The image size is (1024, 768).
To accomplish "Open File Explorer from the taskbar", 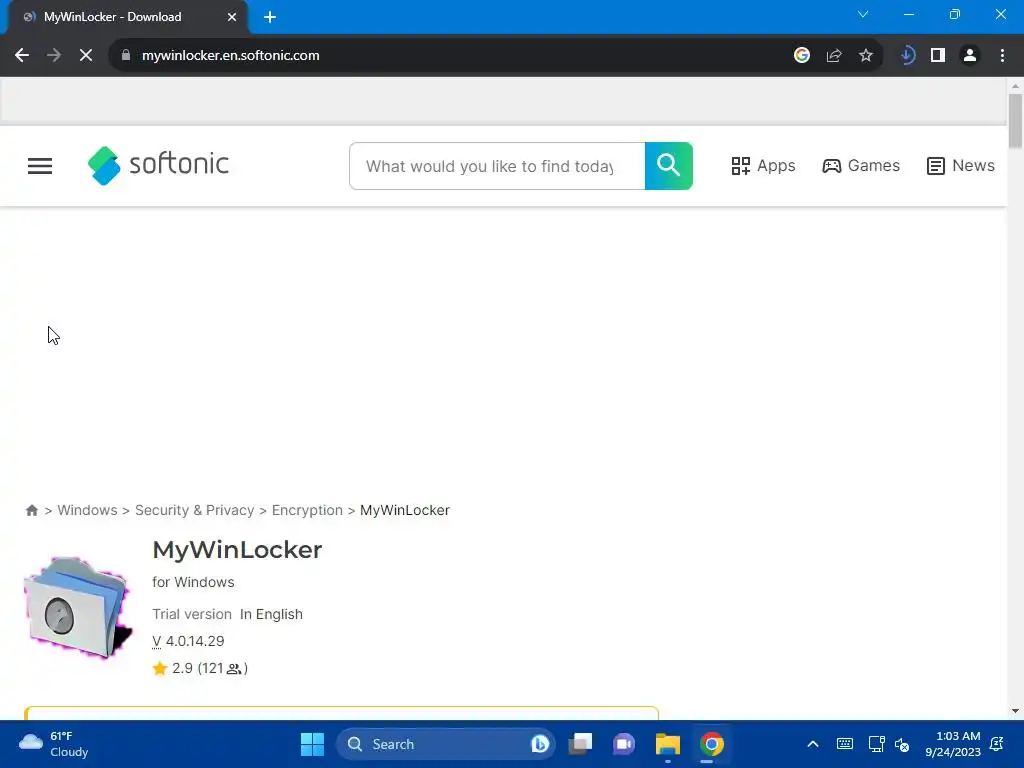I will pos(667,744).
